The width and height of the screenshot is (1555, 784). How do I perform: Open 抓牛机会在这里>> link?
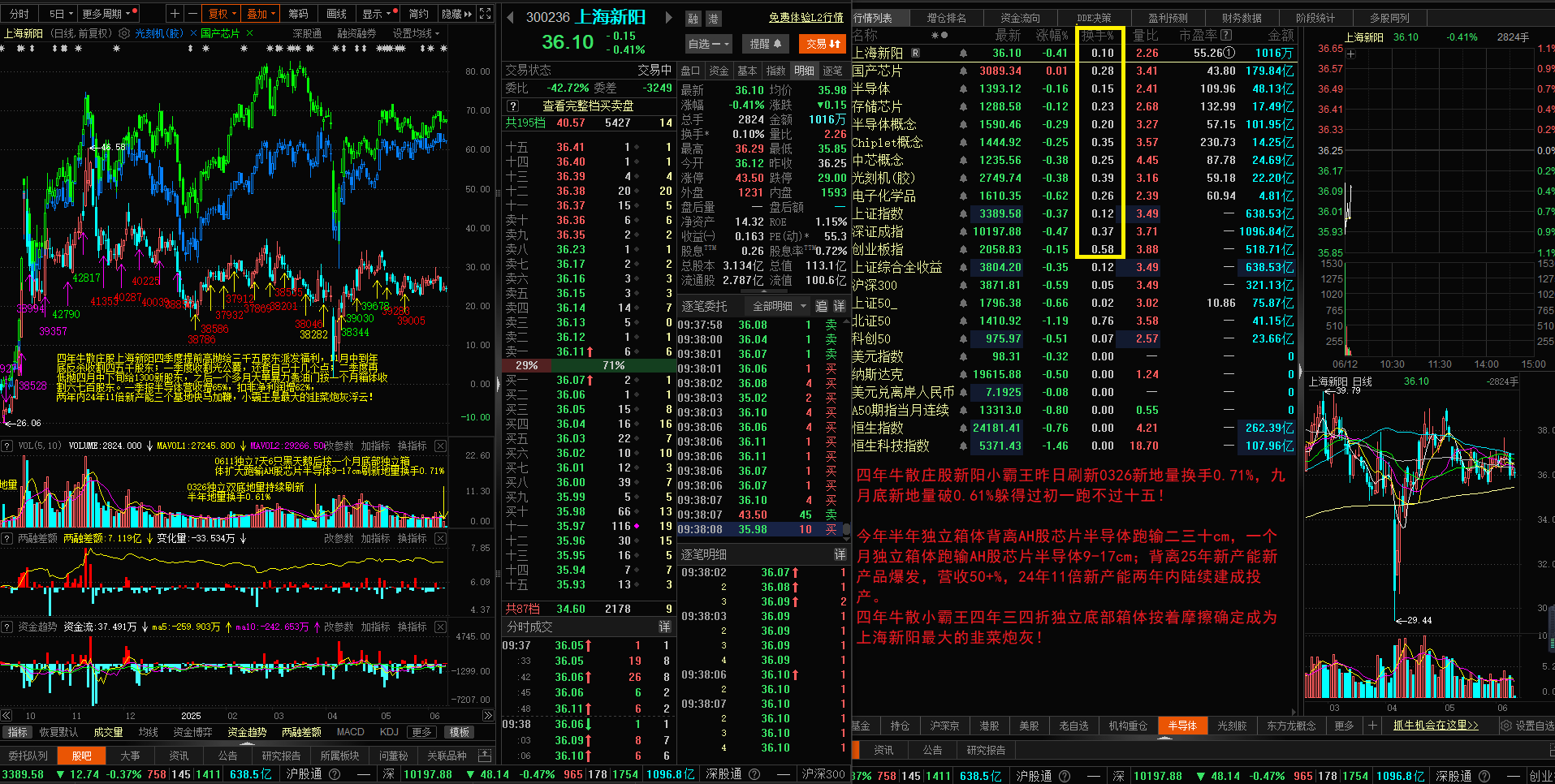click(1436, 726)
